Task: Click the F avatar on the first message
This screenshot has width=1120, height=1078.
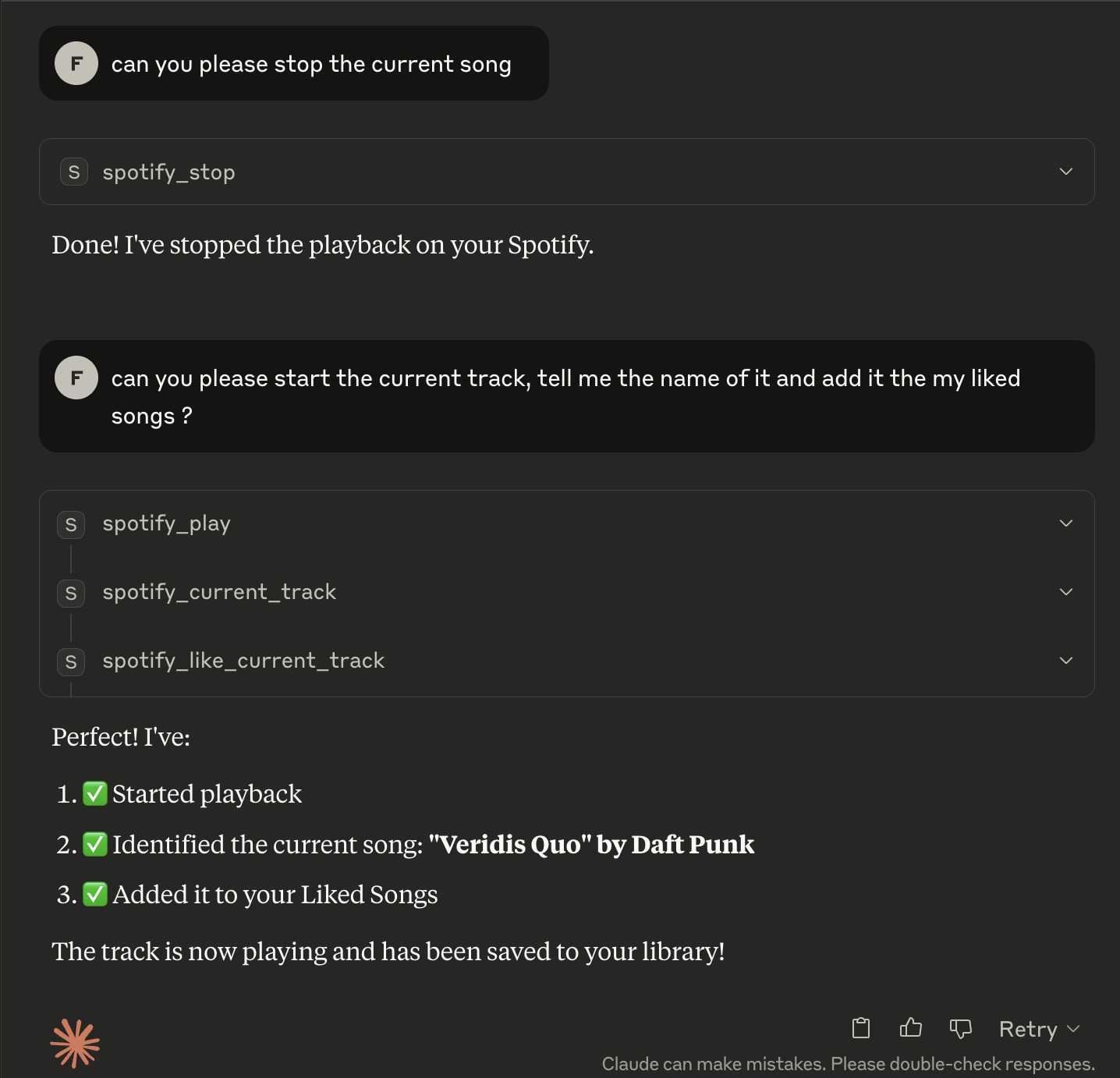Action: pos(76,63)
